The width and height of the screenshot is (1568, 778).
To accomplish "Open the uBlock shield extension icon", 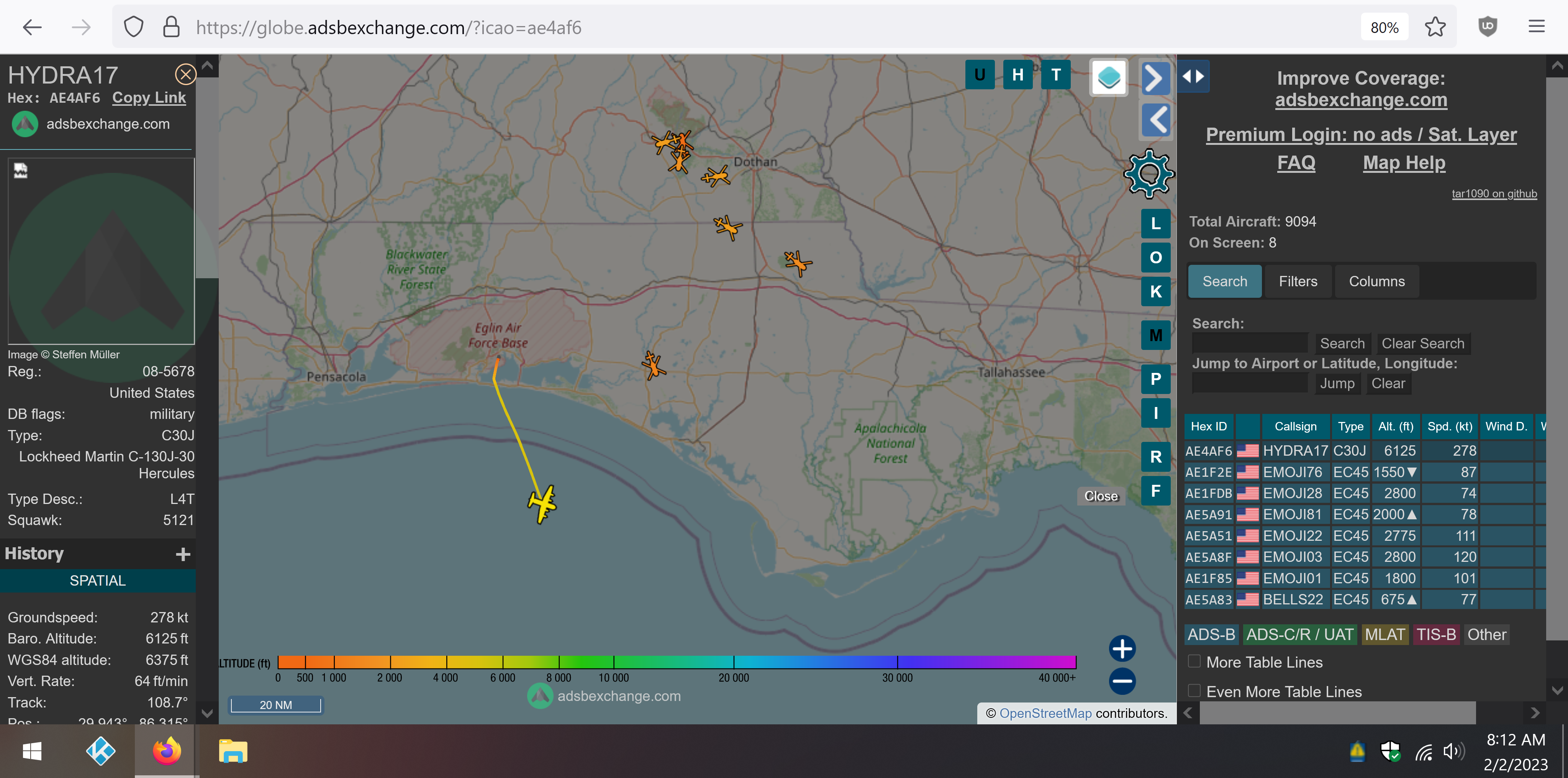I will tap(1487, 27).
